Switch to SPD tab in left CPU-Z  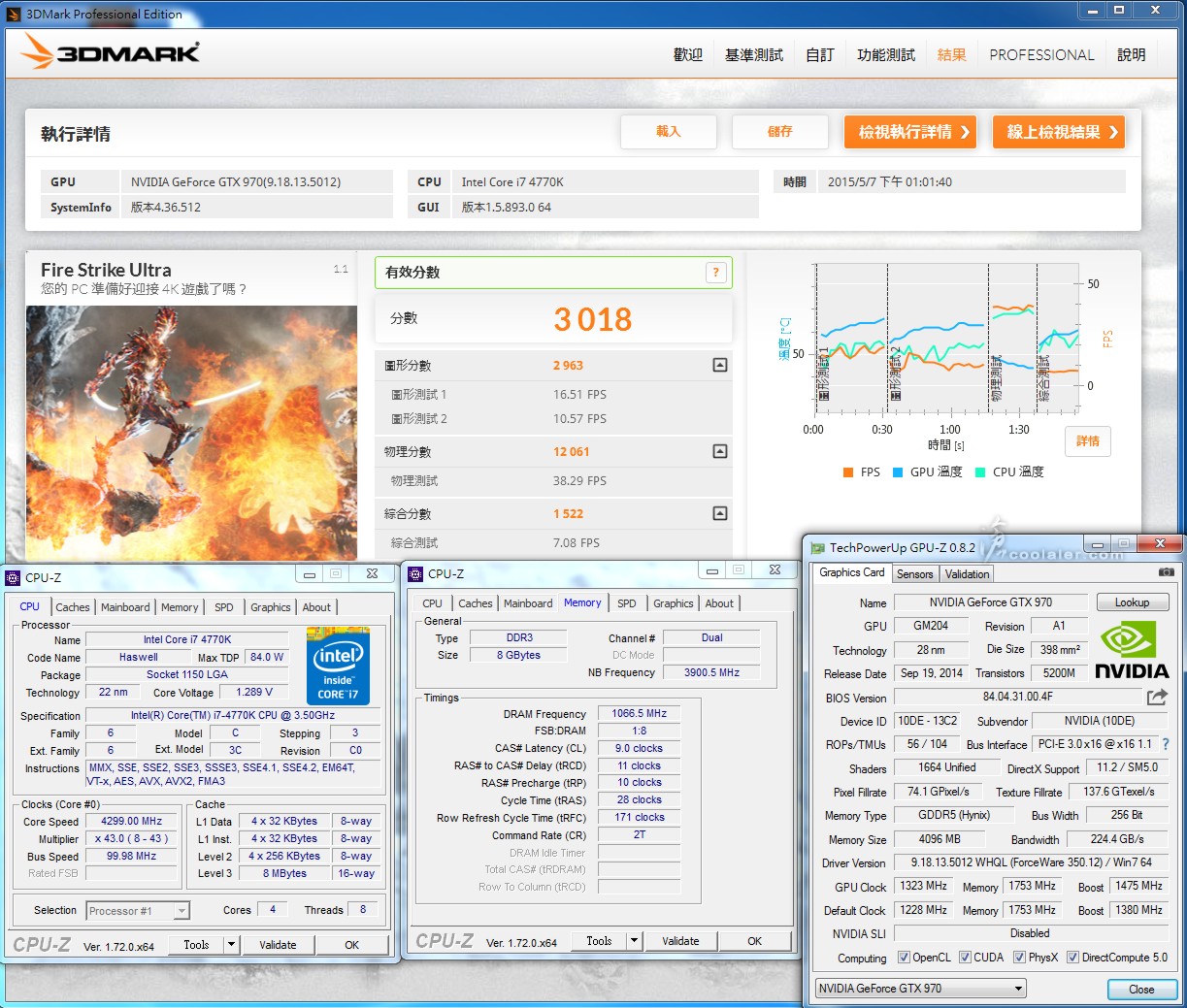tap(224, 607)
